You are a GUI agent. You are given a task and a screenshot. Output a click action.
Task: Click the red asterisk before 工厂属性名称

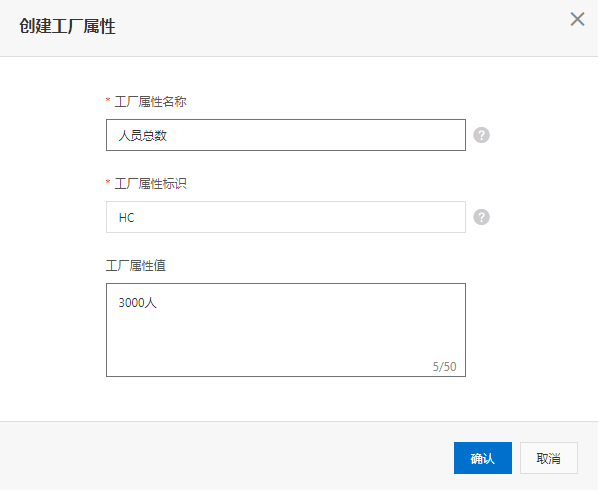(108, 100)
